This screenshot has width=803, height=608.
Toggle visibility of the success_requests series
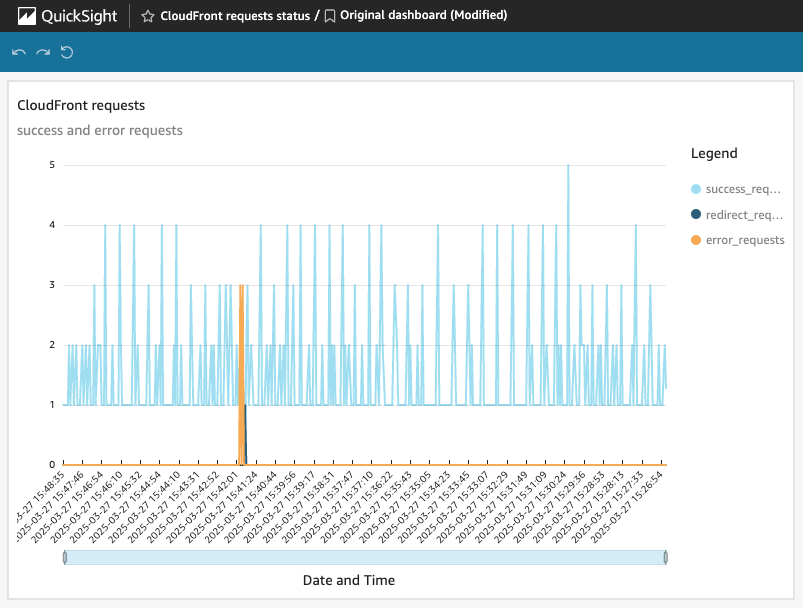(745, 188)
